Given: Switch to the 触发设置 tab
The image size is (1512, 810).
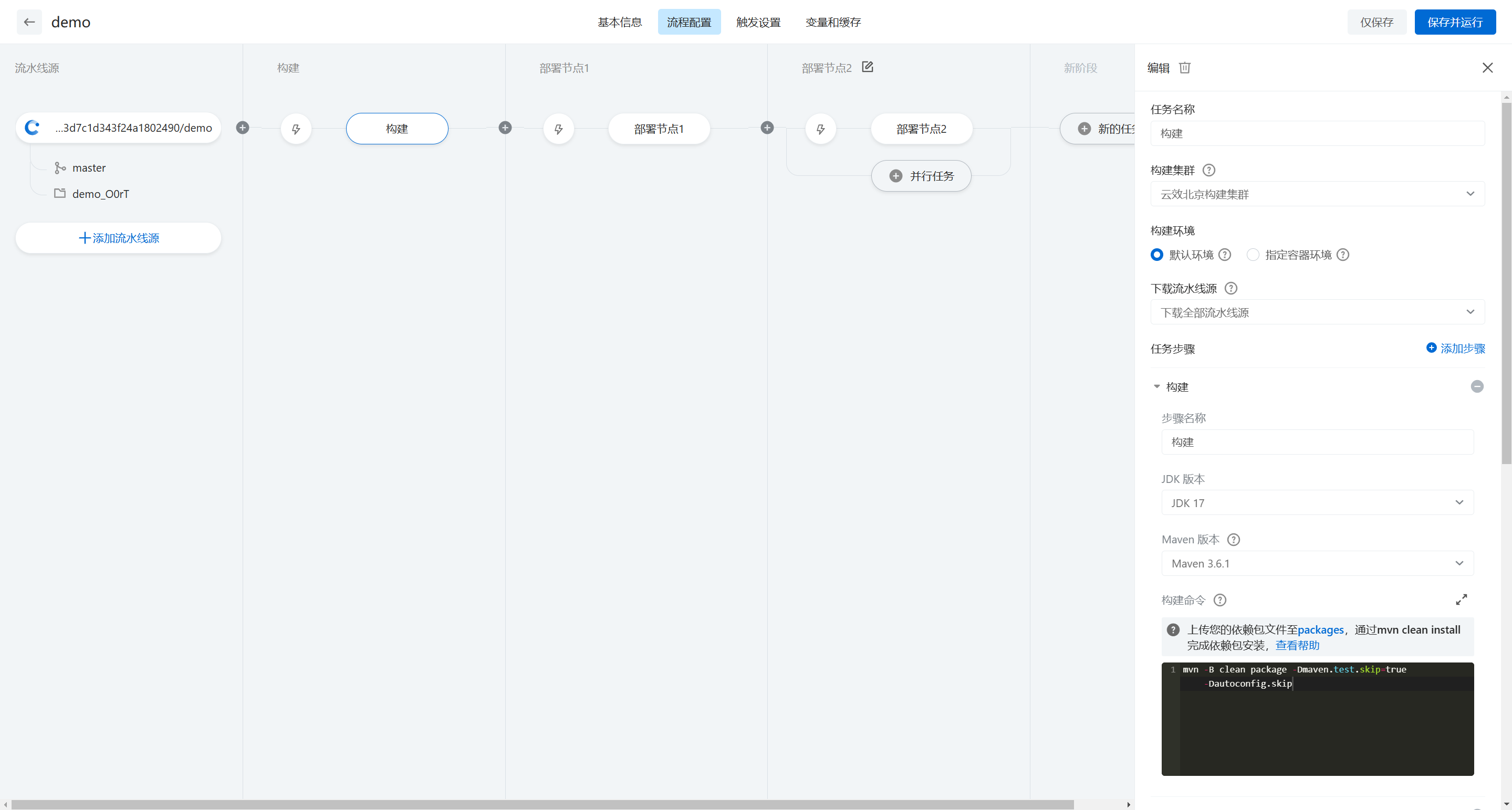Looking at the screenshot, I should coord(758,22).
